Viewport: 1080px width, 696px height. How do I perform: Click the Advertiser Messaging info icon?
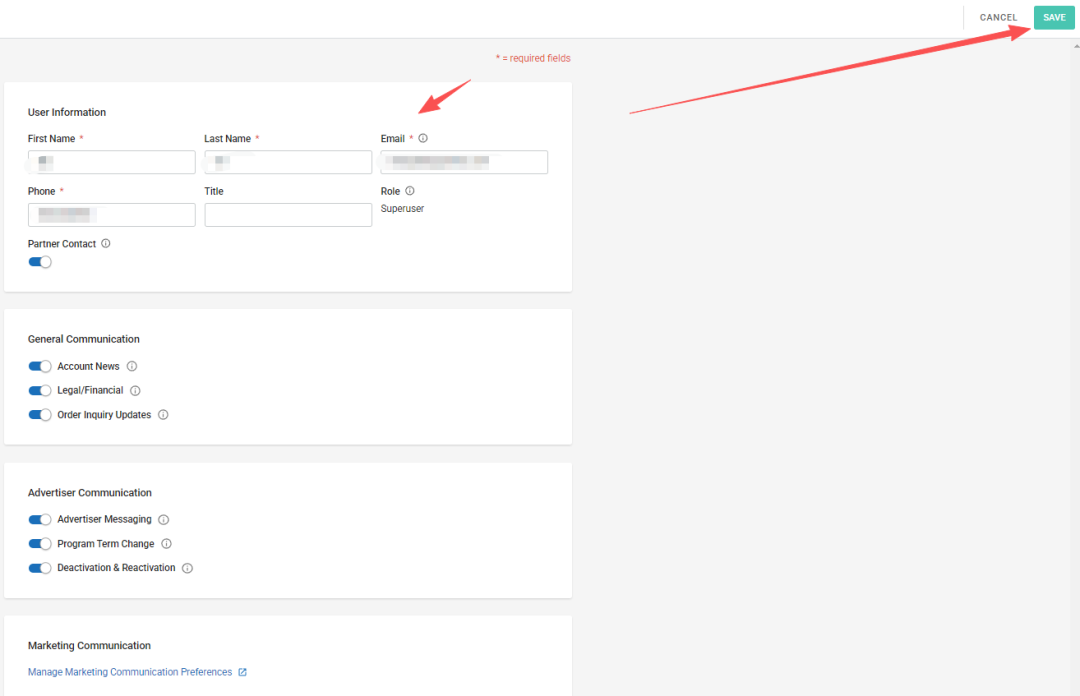[x=163, y=520]
